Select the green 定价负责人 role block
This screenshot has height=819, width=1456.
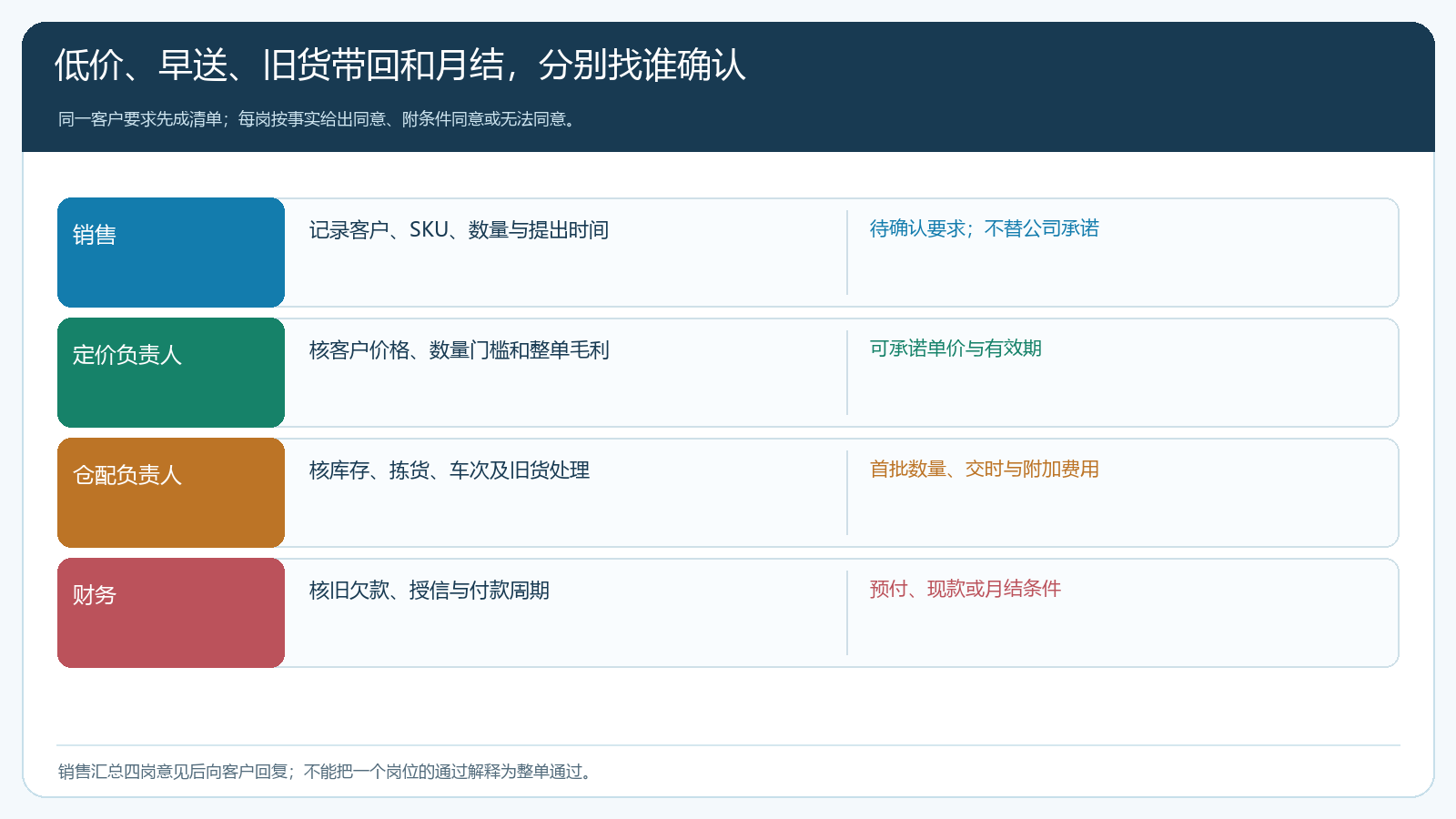tap(171, 372)
